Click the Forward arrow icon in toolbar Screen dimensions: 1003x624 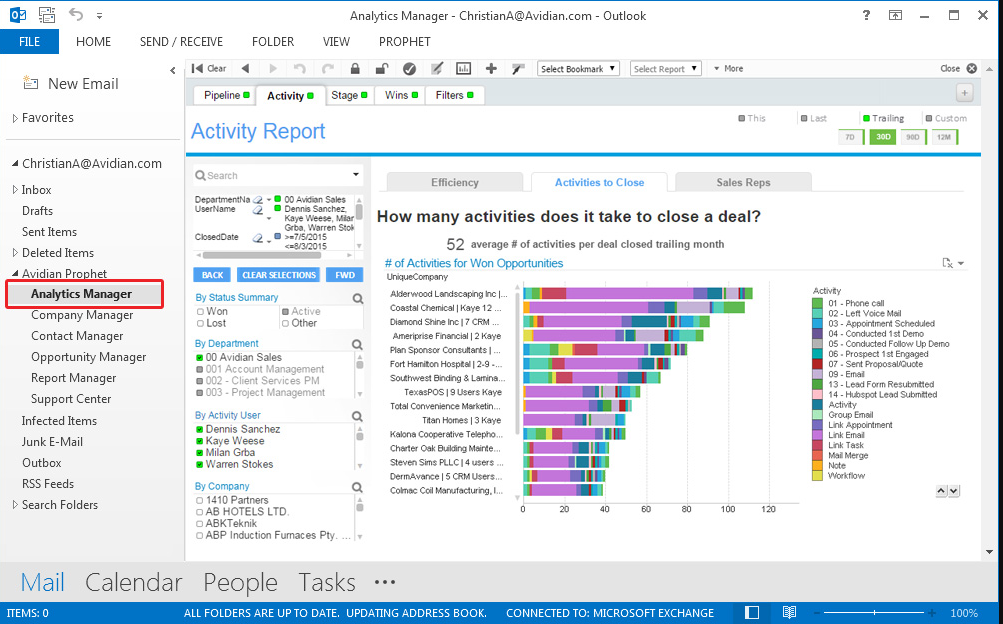pos(273,68)
